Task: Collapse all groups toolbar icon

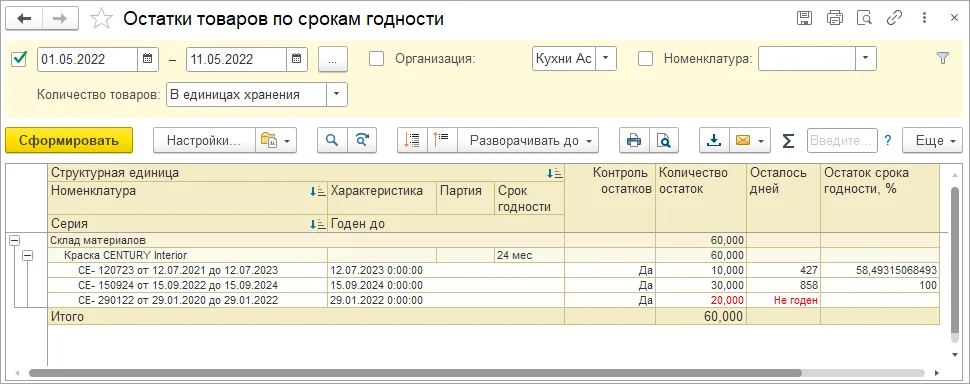Action: coord(411,141)
